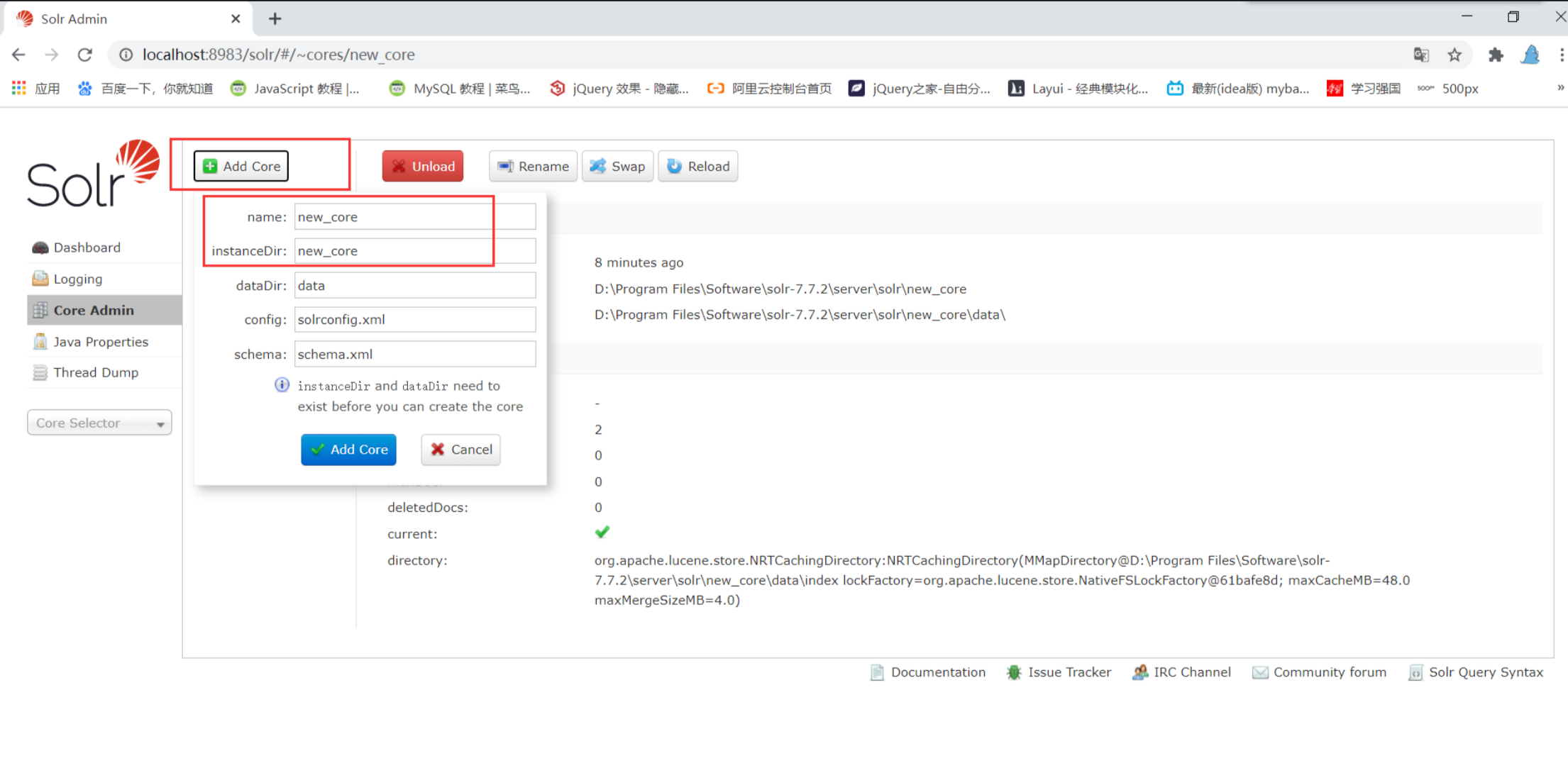
Task: Bookmark page with the star icon
Action: (x=1454, y=55)
